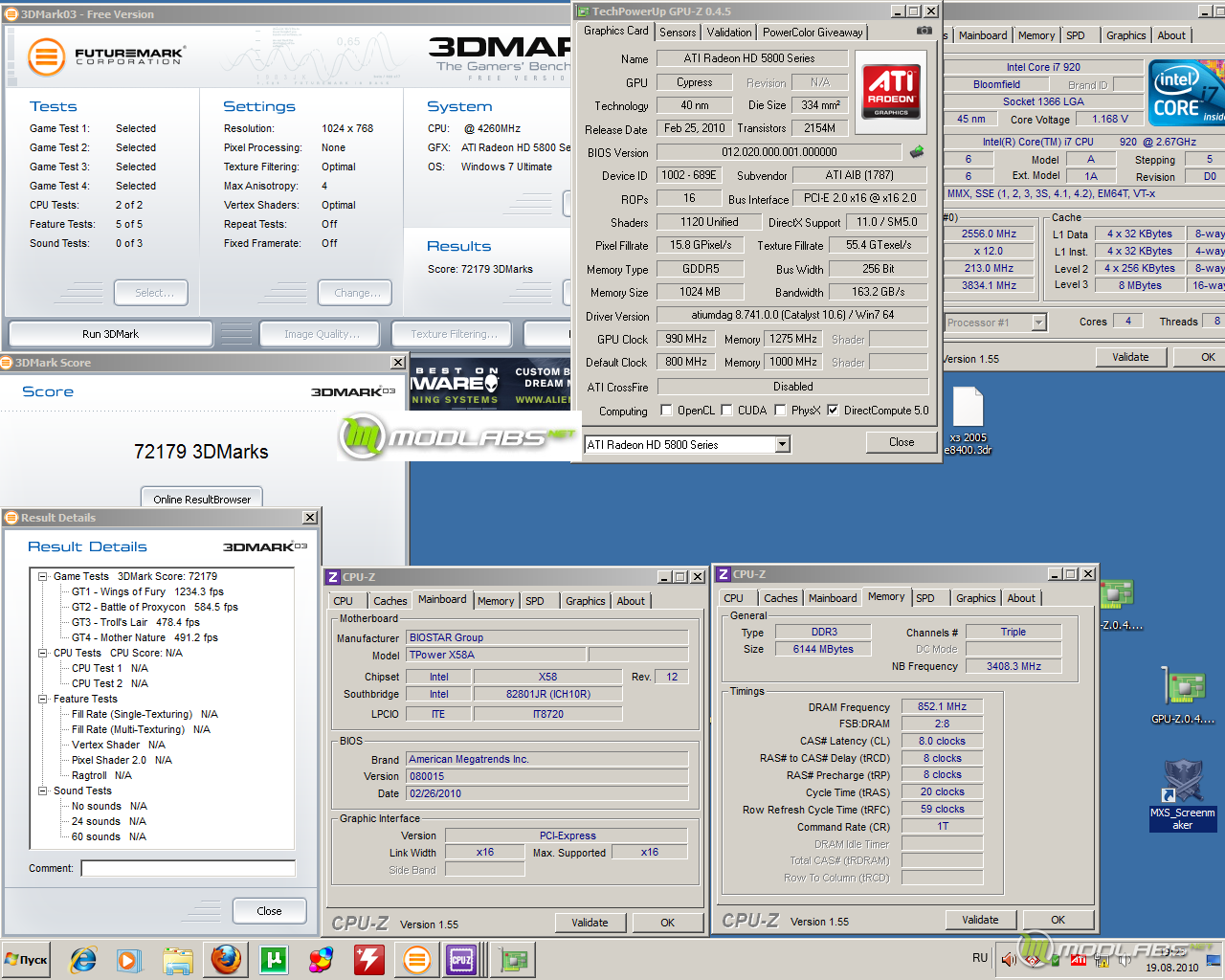Open the Validation tab in GPU-Z

(729, 33)
